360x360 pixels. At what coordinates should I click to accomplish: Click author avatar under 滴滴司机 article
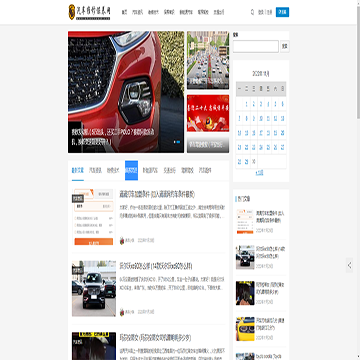(122, 240)
